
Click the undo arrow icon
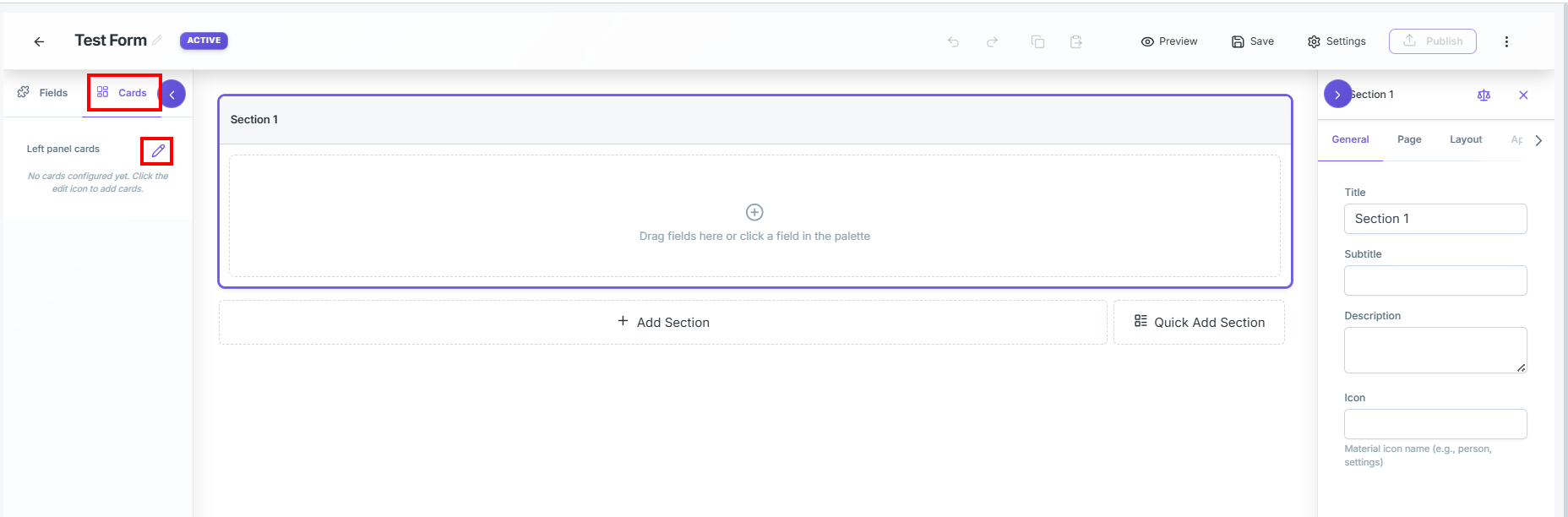(953, 41)
